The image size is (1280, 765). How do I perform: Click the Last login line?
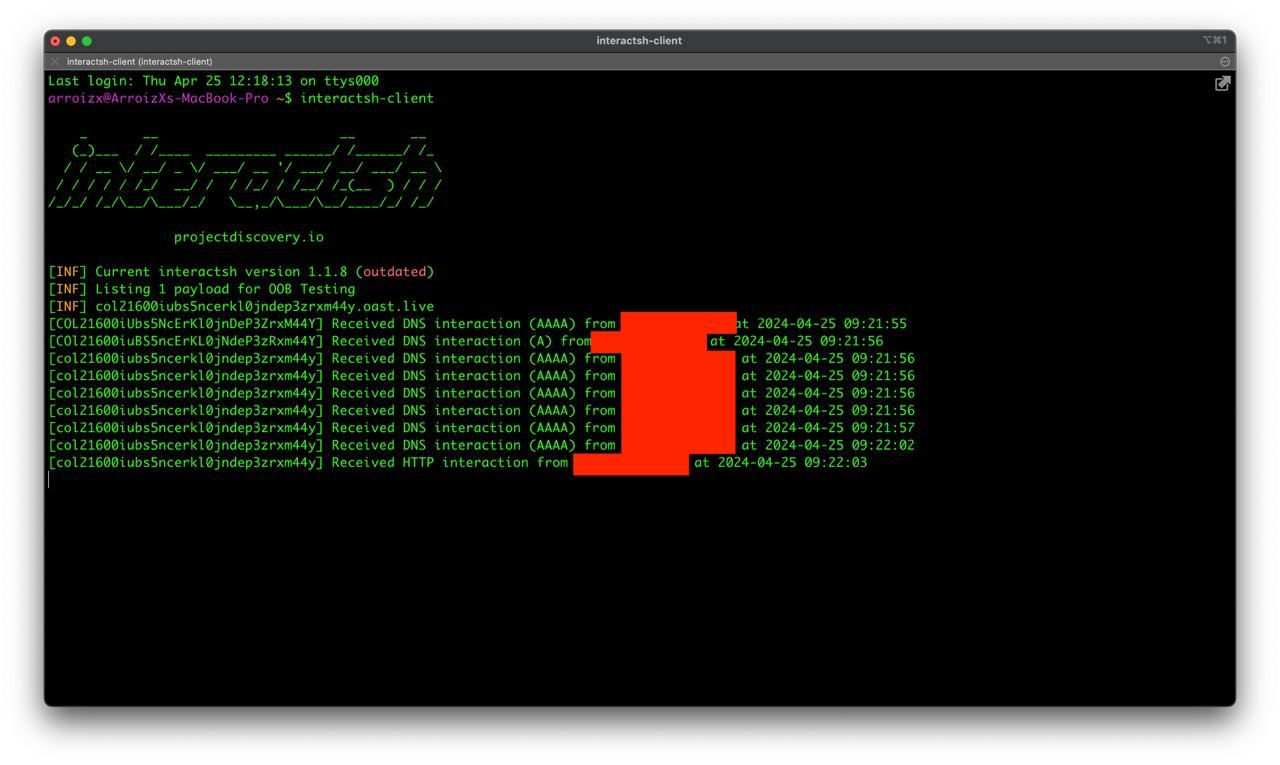tap(213, 81)
